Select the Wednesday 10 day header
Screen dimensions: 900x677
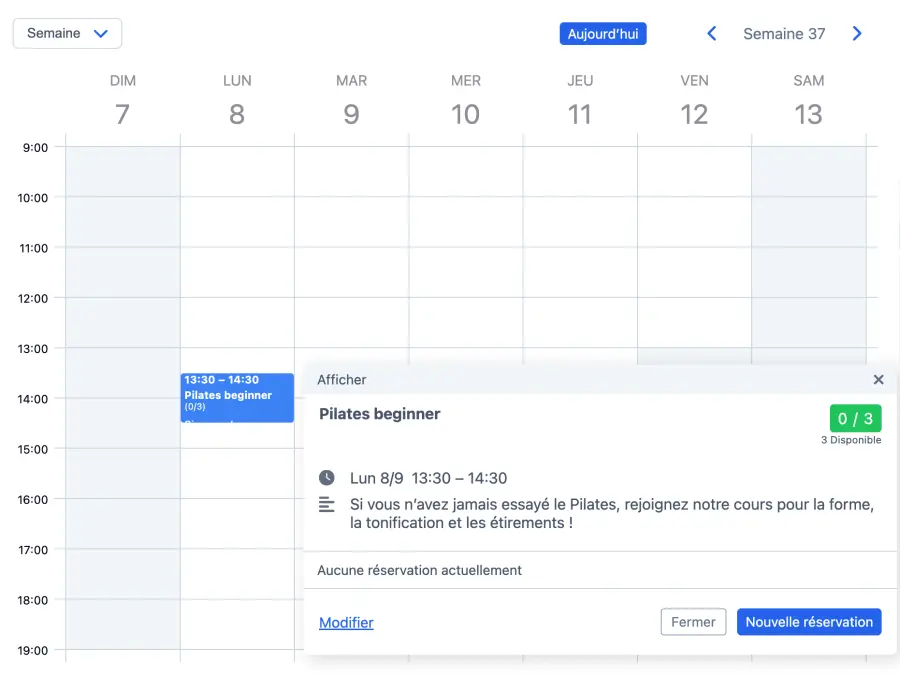(x=466, y=102)
